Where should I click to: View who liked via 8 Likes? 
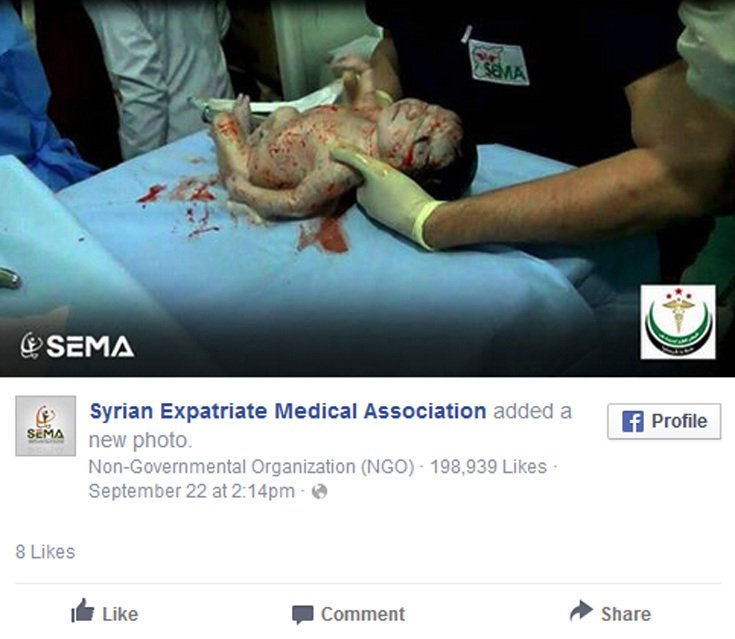pos(45,552)
